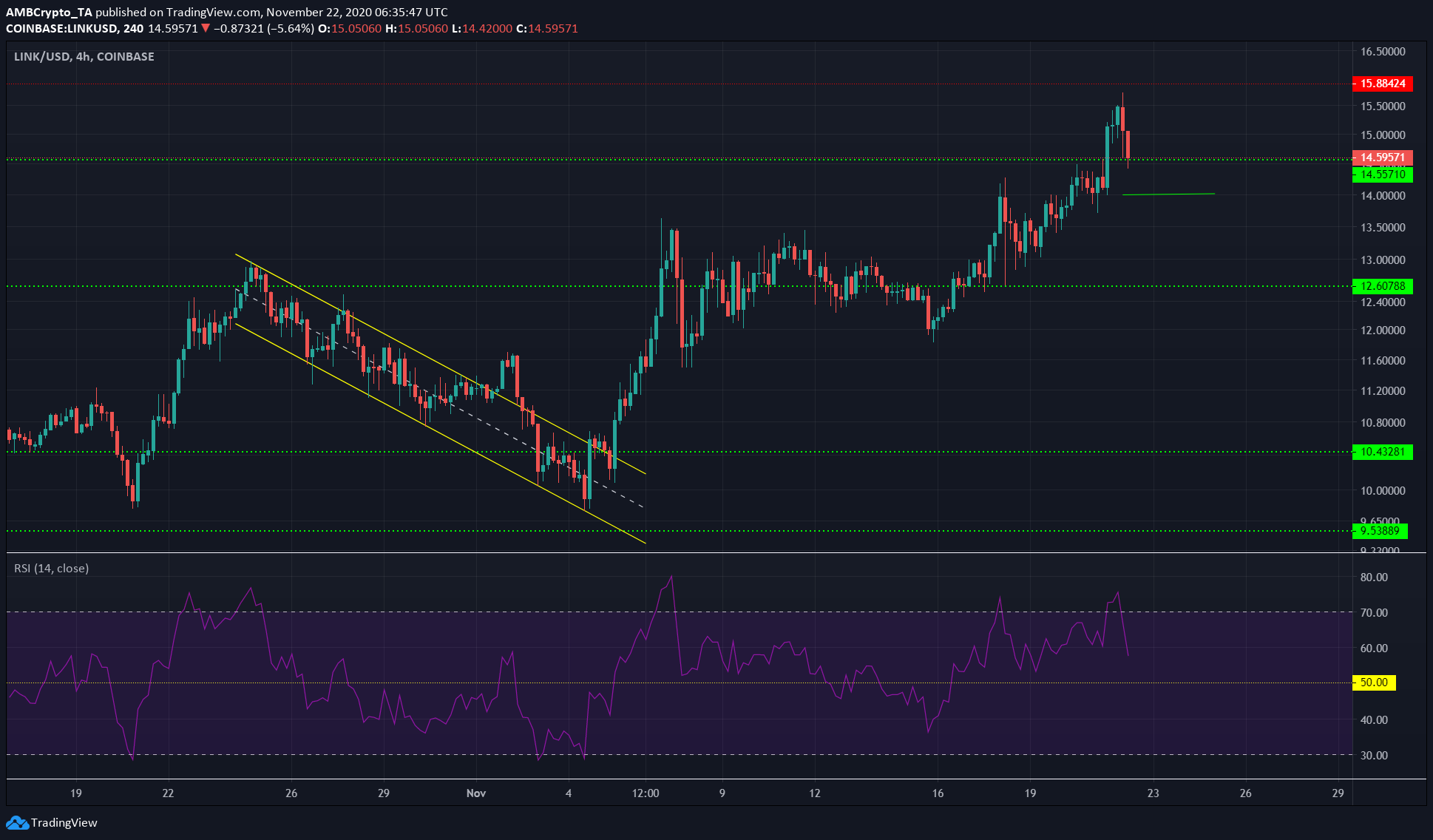The width and height of the screenshot is (1433, 840).
Task: Click date 19 at left of time axis
Action: pyautogui.click(x=75, y=793)
